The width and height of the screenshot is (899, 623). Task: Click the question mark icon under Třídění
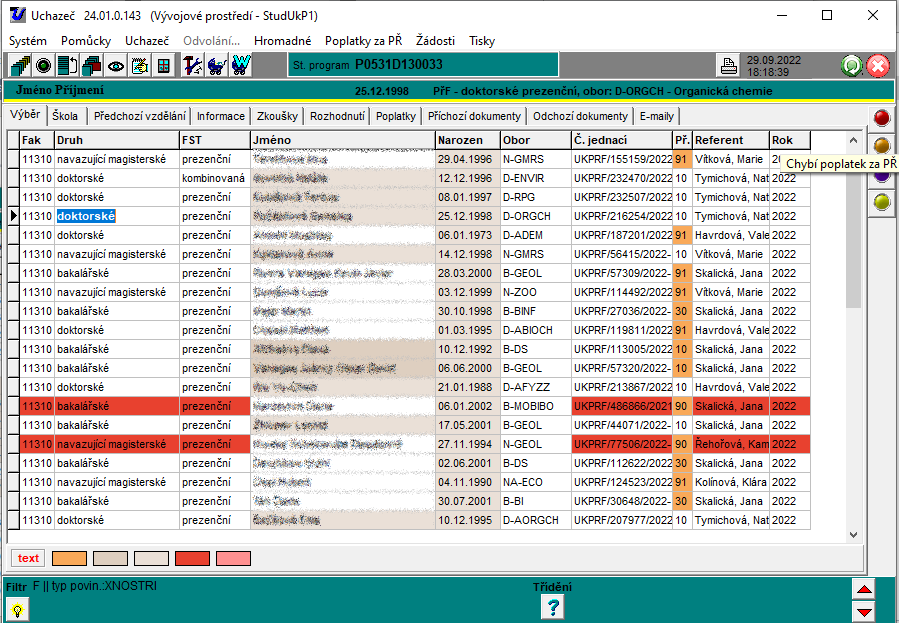(x=551, y=607)
